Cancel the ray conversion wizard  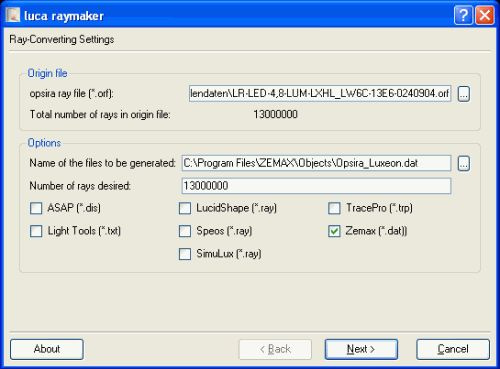[x=453, y=349]
